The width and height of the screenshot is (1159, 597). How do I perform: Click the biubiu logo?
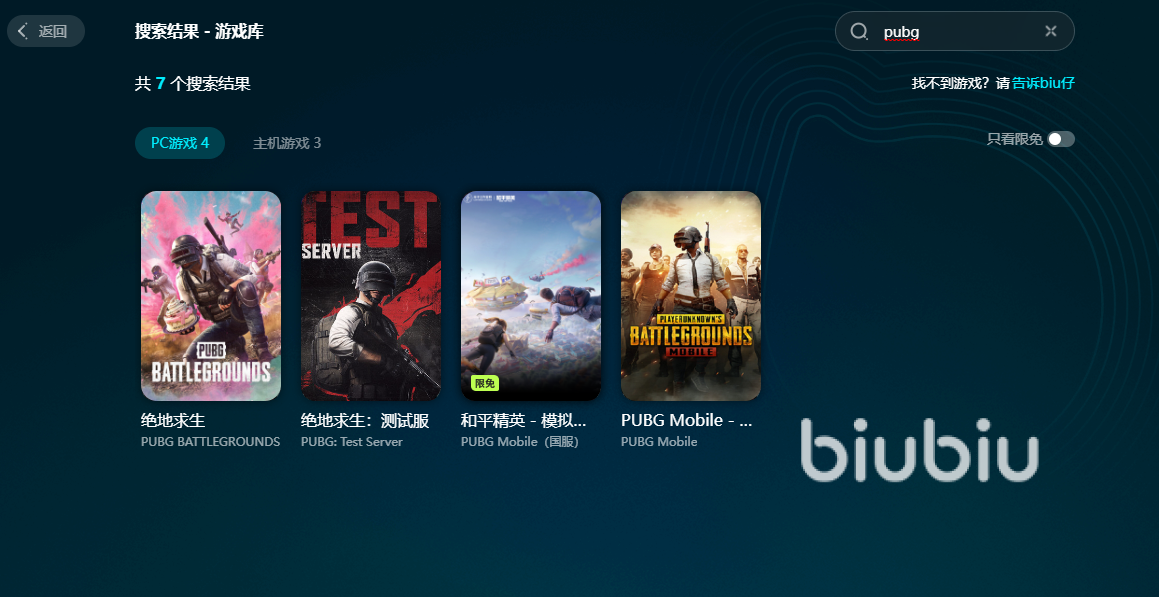point(920,449)
